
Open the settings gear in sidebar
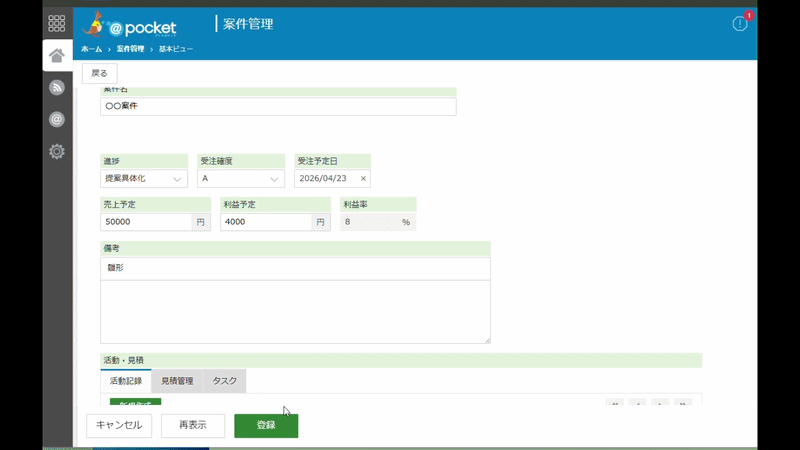tap(57, 152)
